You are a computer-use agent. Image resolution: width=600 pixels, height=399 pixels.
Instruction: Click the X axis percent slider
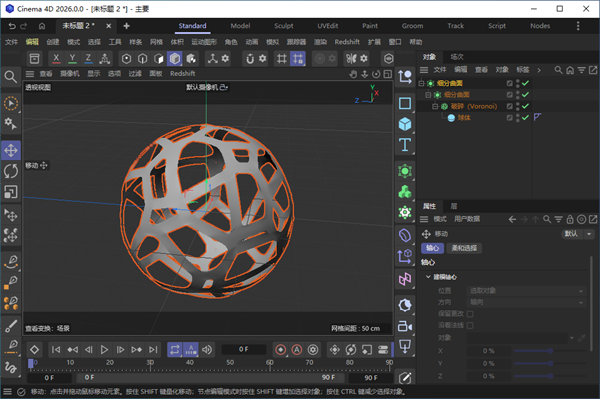point(550,351)
